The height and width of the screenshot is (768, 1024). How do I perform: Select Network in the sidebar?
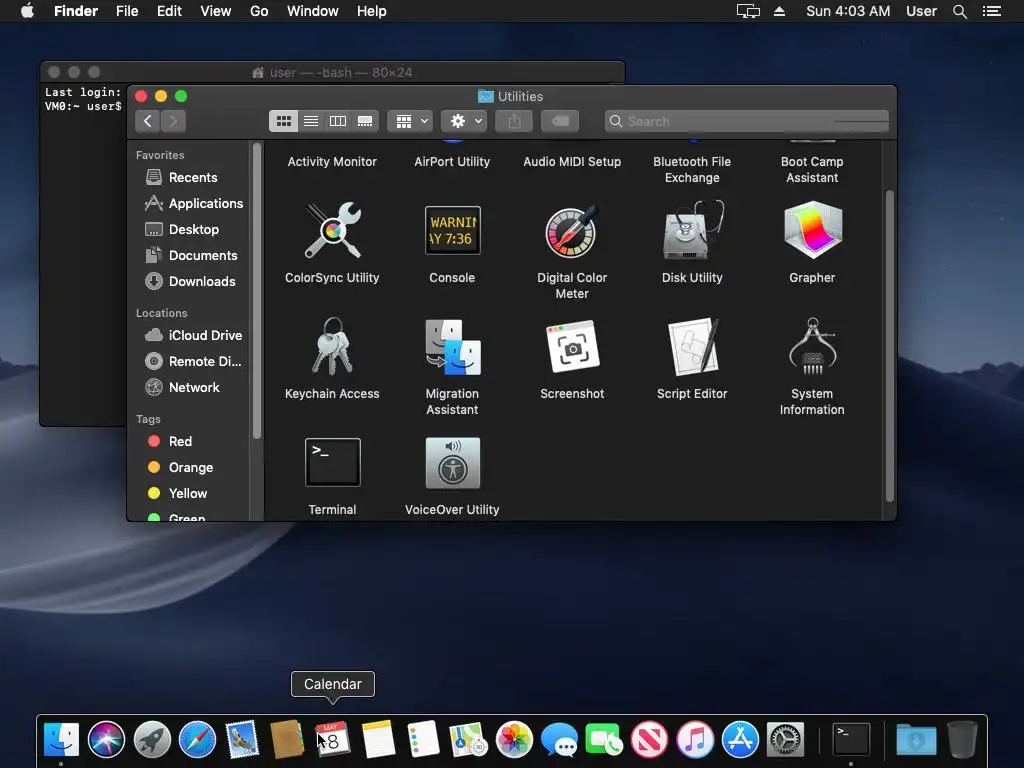pyautogui.click(x=189, y=387)
